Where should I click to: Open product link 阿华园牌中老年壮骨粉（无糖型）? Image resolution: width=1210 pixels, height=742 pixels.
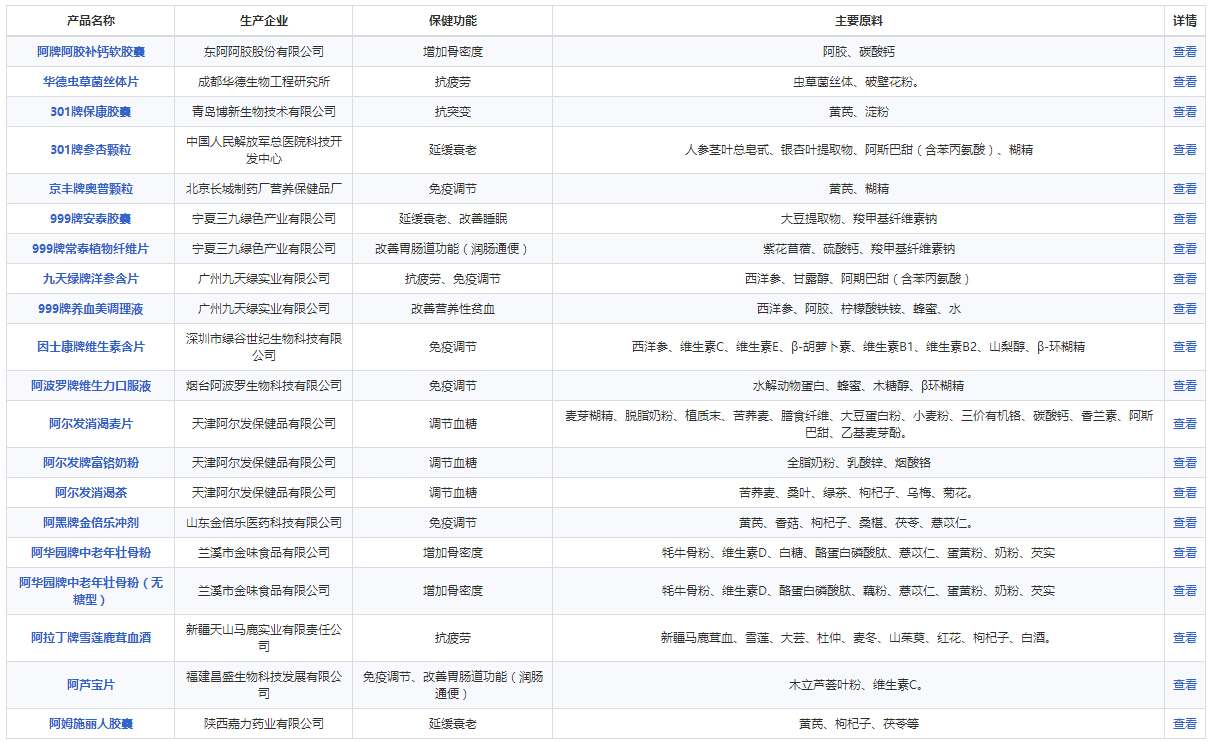click(x=91, y=591)
